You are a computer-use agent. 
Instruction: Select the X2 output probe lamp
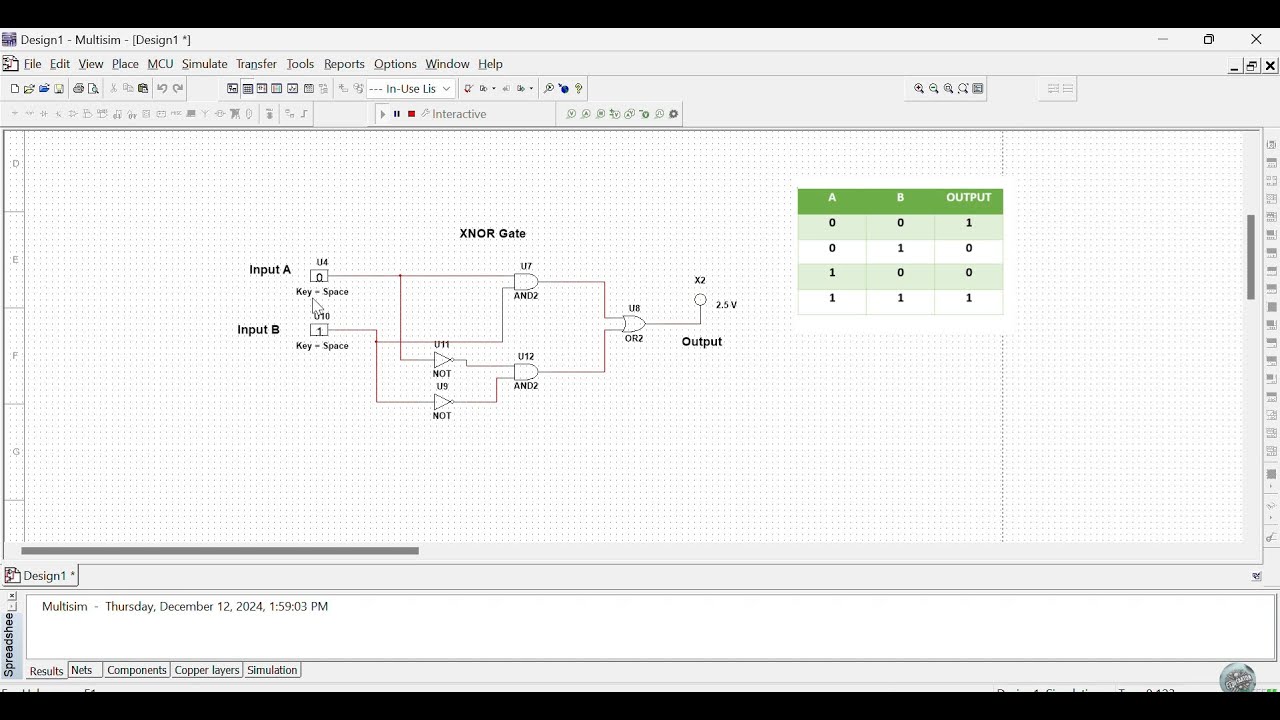coord(701,300)
